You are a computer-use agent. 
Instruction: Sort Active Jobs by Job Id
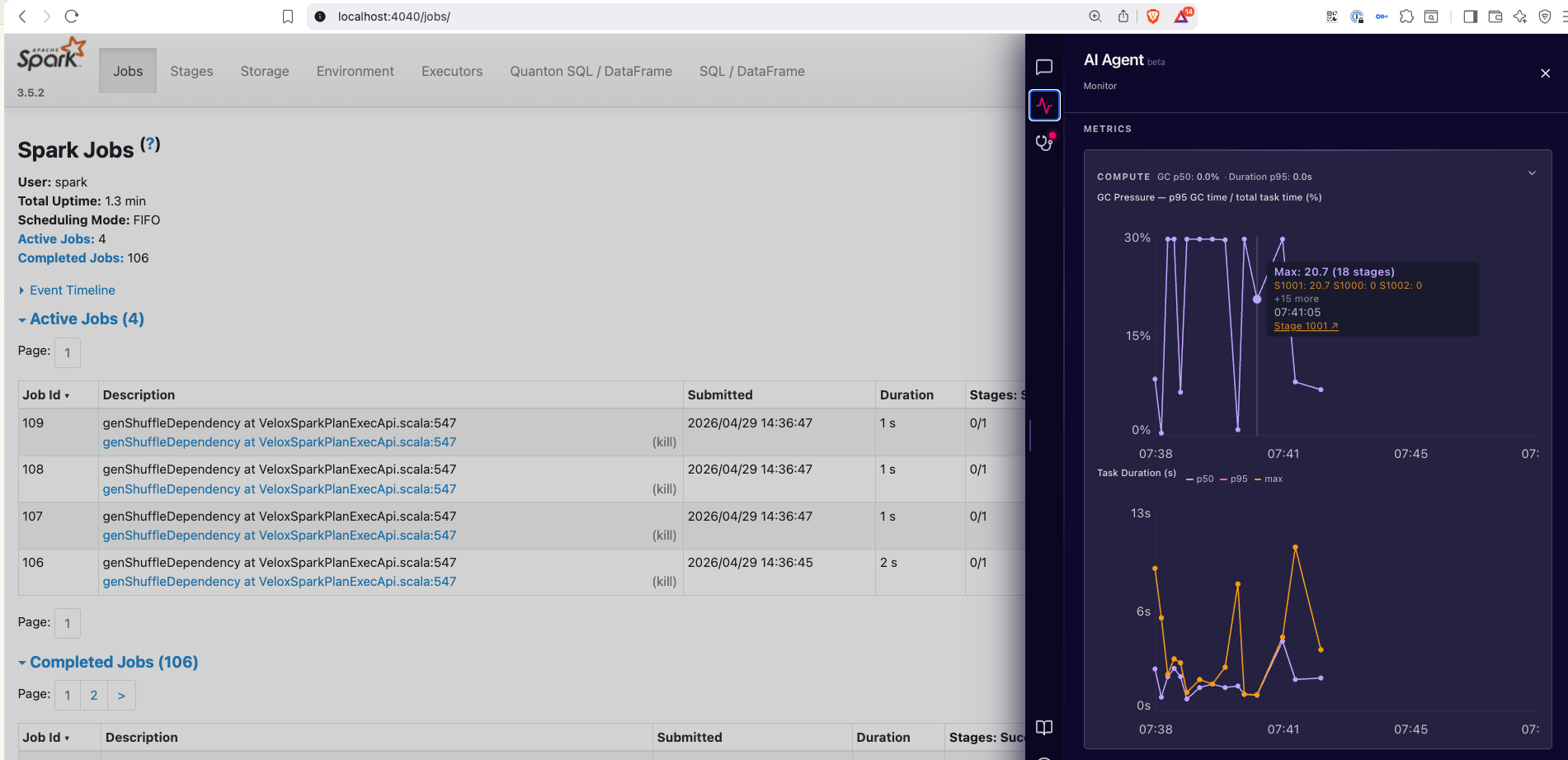pyautogui.click(x=46, y=395)
